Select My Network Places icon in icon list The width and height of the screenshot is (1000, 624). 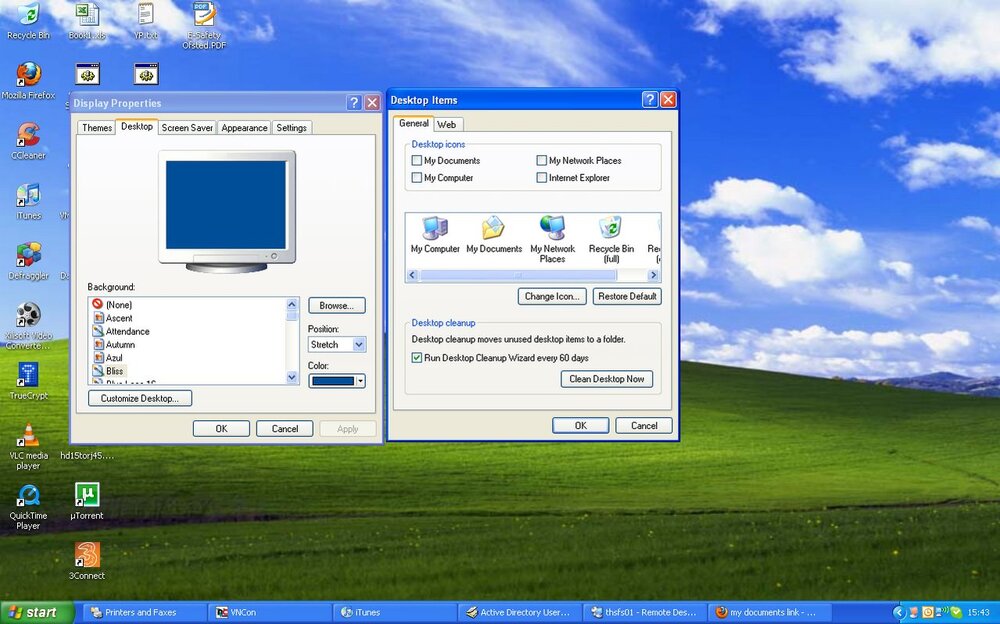click(552, 239)
